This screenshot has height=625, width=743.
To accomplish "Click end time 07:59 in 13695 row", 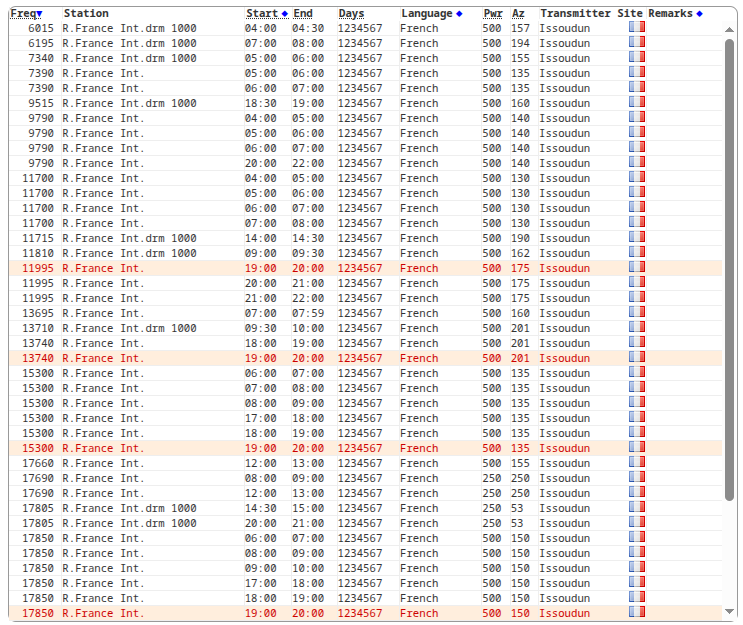I will (308, 313).
